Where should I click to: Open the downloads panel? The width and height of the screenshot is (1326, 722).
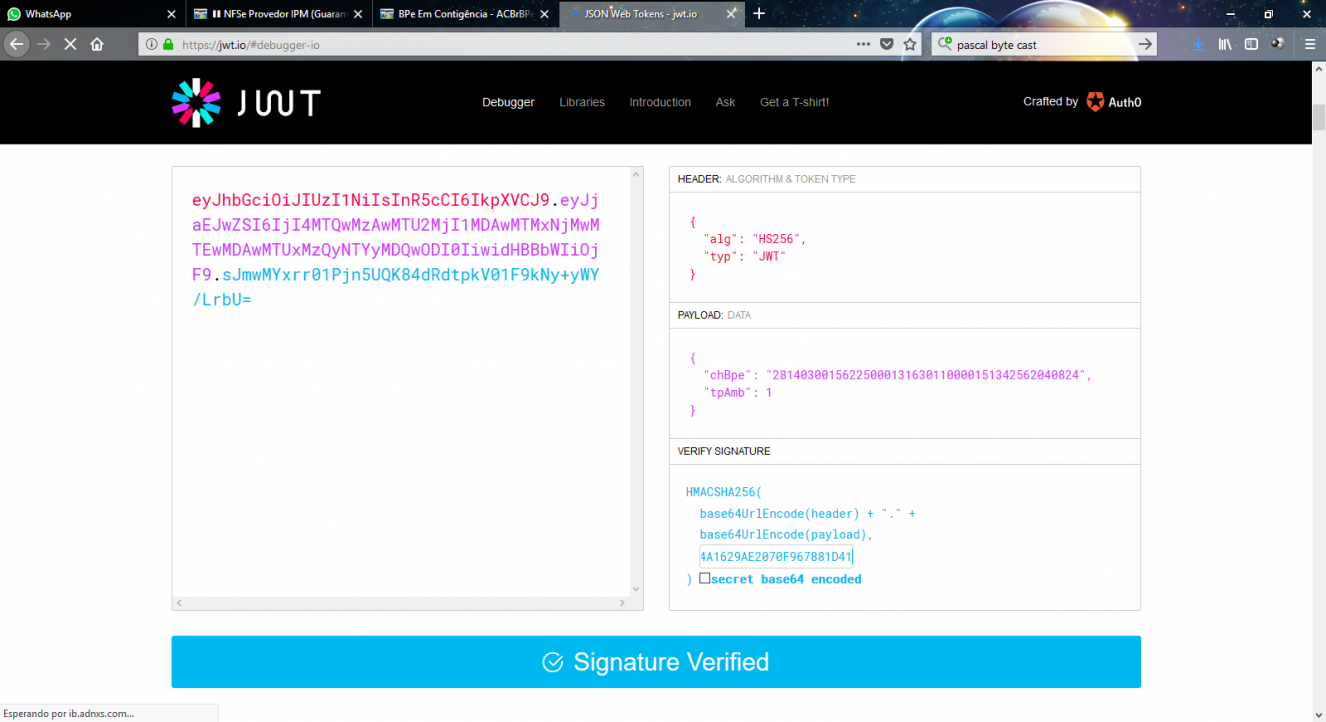coord(1198,44)
